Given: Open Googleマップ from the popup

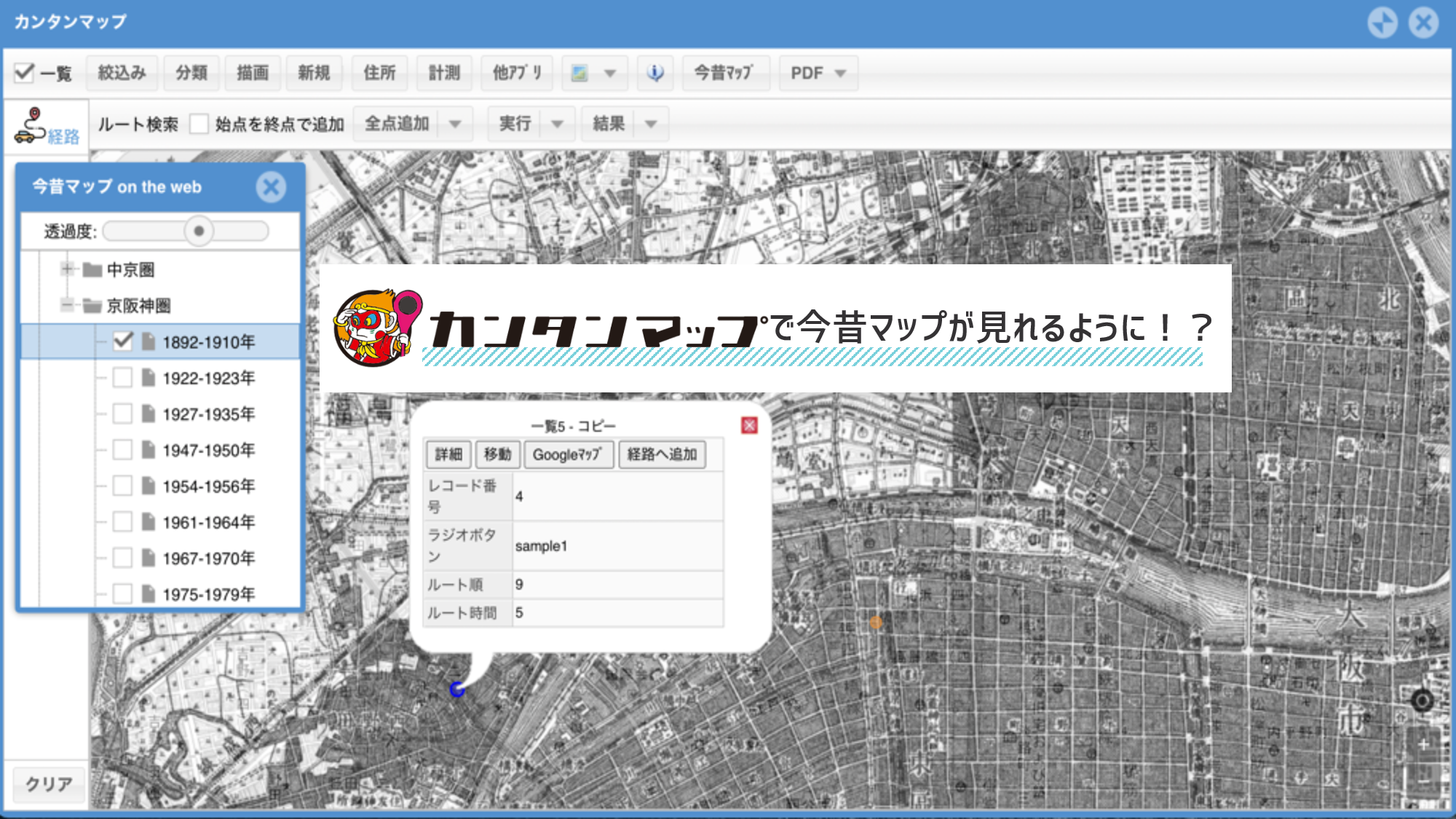Looking at the screenshot, I should point(569,454).
